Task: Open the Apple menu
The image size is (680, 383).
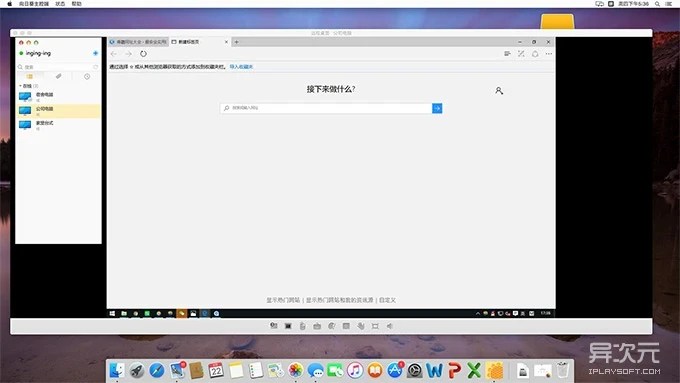Action: tap(10, 3)
